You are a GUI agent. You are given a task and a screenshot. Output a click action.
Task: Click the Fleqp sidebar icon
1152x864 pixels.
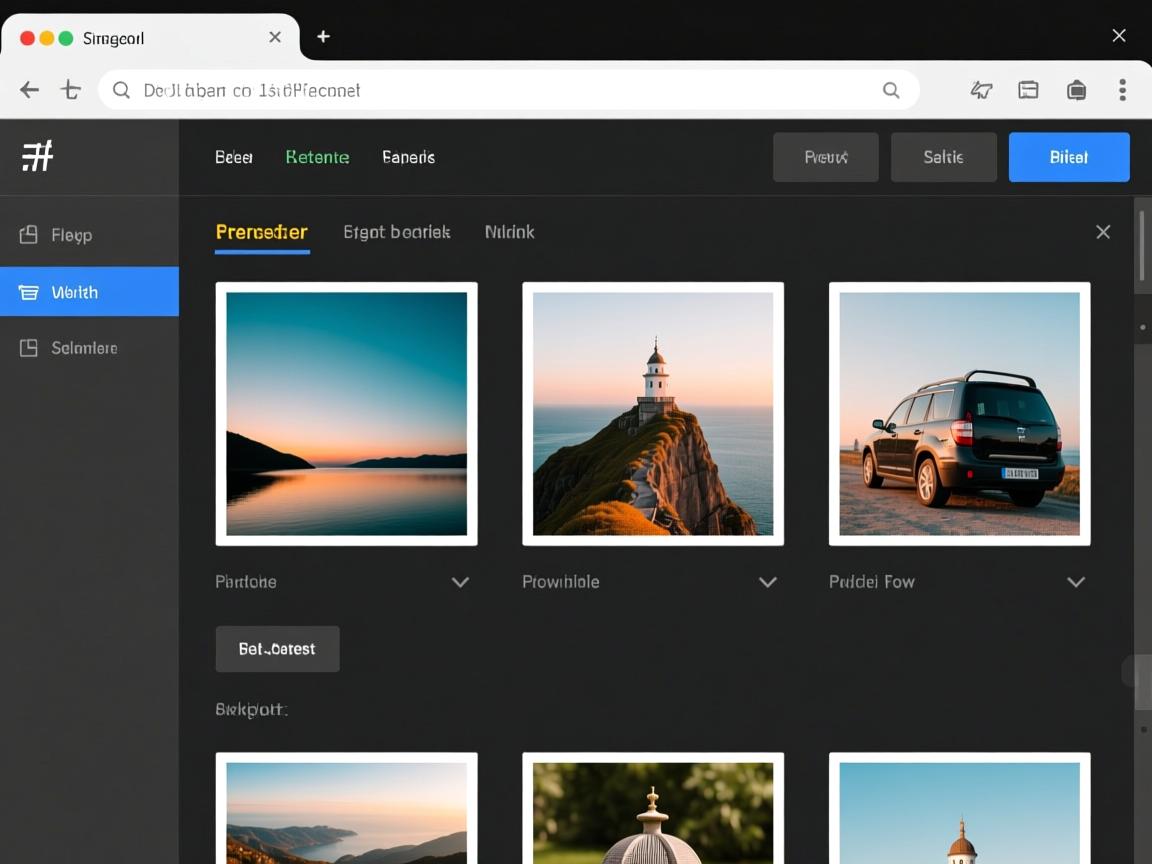(x=29, y=235)
